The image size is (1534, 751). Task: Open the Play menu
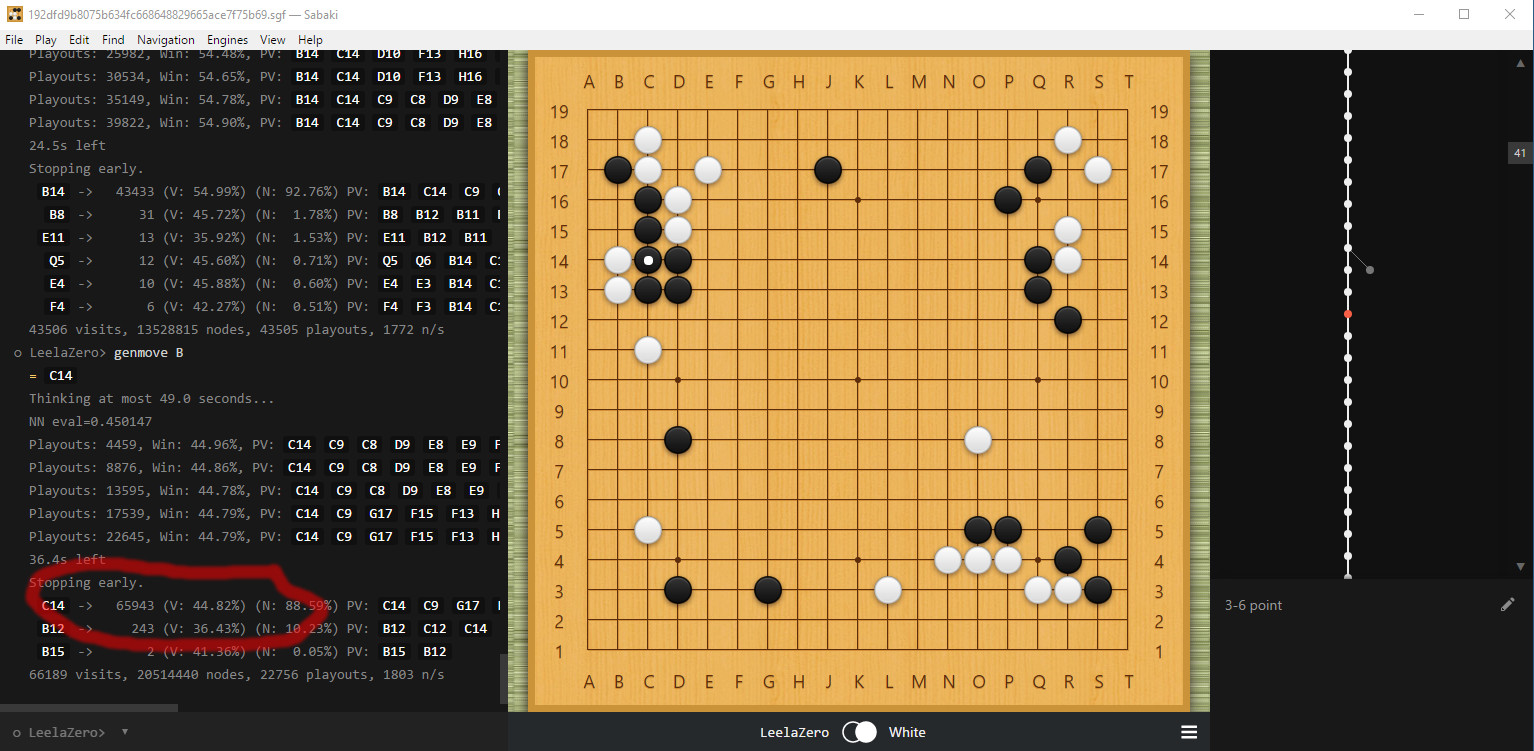(x=46, y=40)
